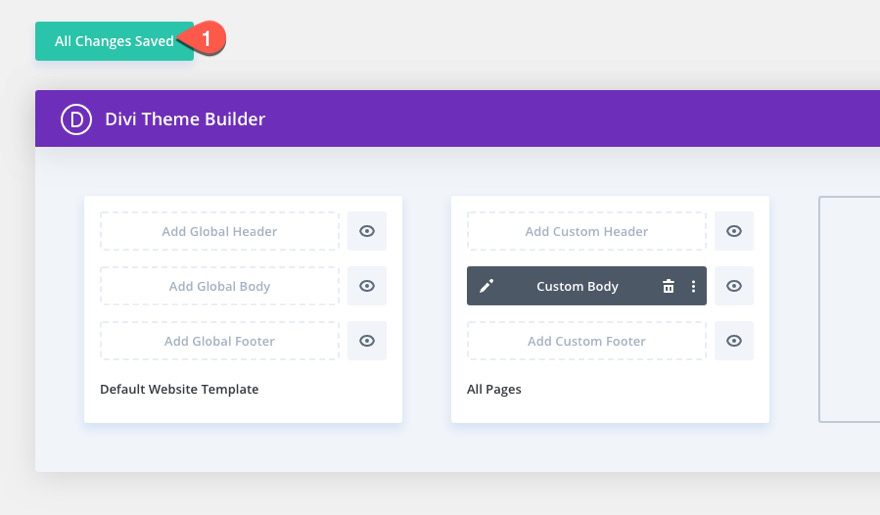Add a Custom Footer
The width and height of the screenshot is (880, 515).
tap(586, 341)
